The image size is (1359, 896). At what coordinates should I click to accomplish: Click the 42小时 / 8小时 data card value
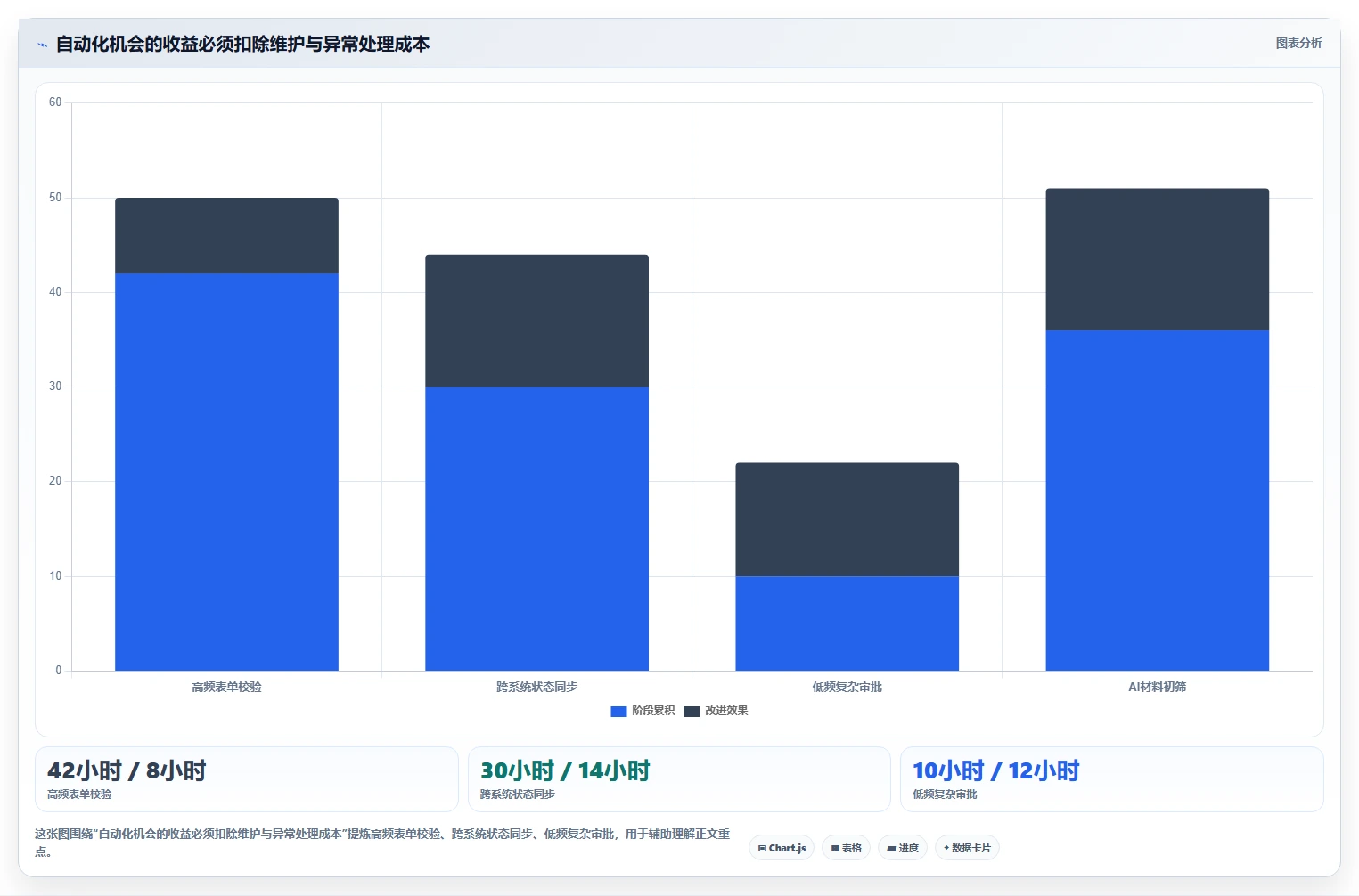pos(127,770)
